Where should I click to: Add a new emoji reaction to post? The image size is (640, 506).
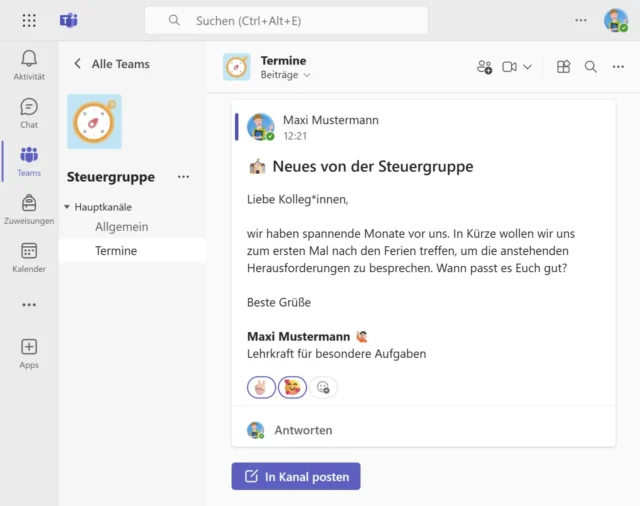point(323,387)
